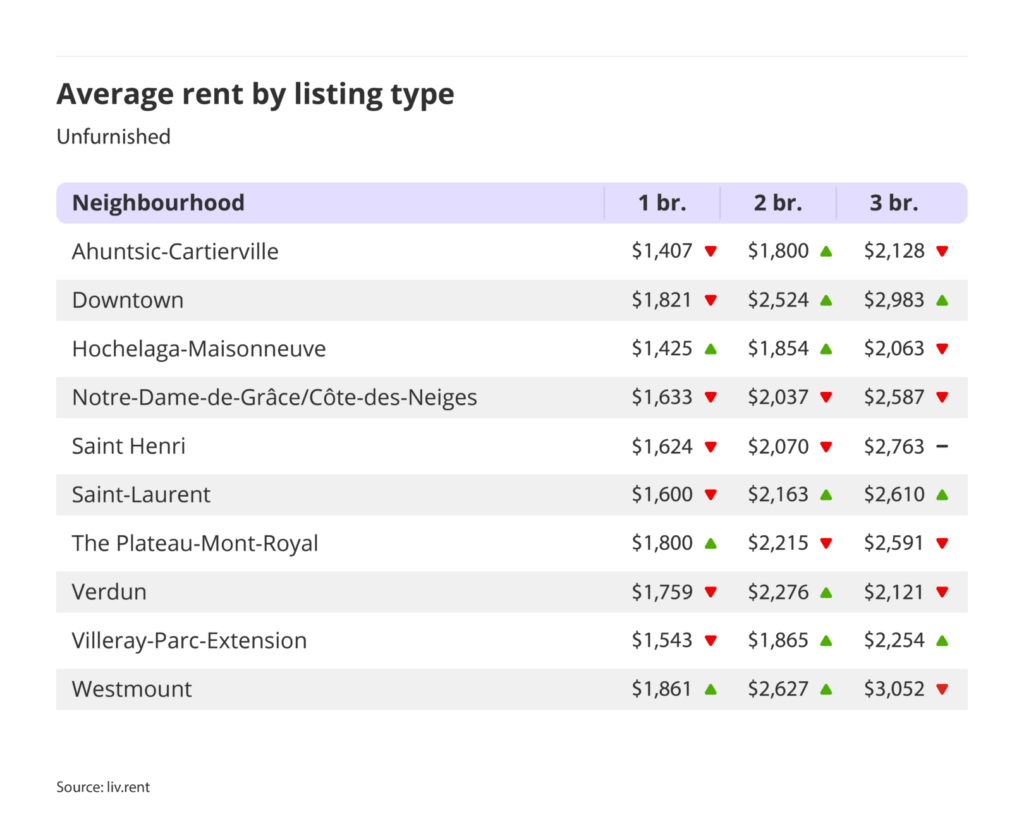Image resolution: width=1024 pixels, height=819 pixels.
Task: Click red down arrow beside Villeray-Parc-Extension $1,543
Action: (710, 641)
